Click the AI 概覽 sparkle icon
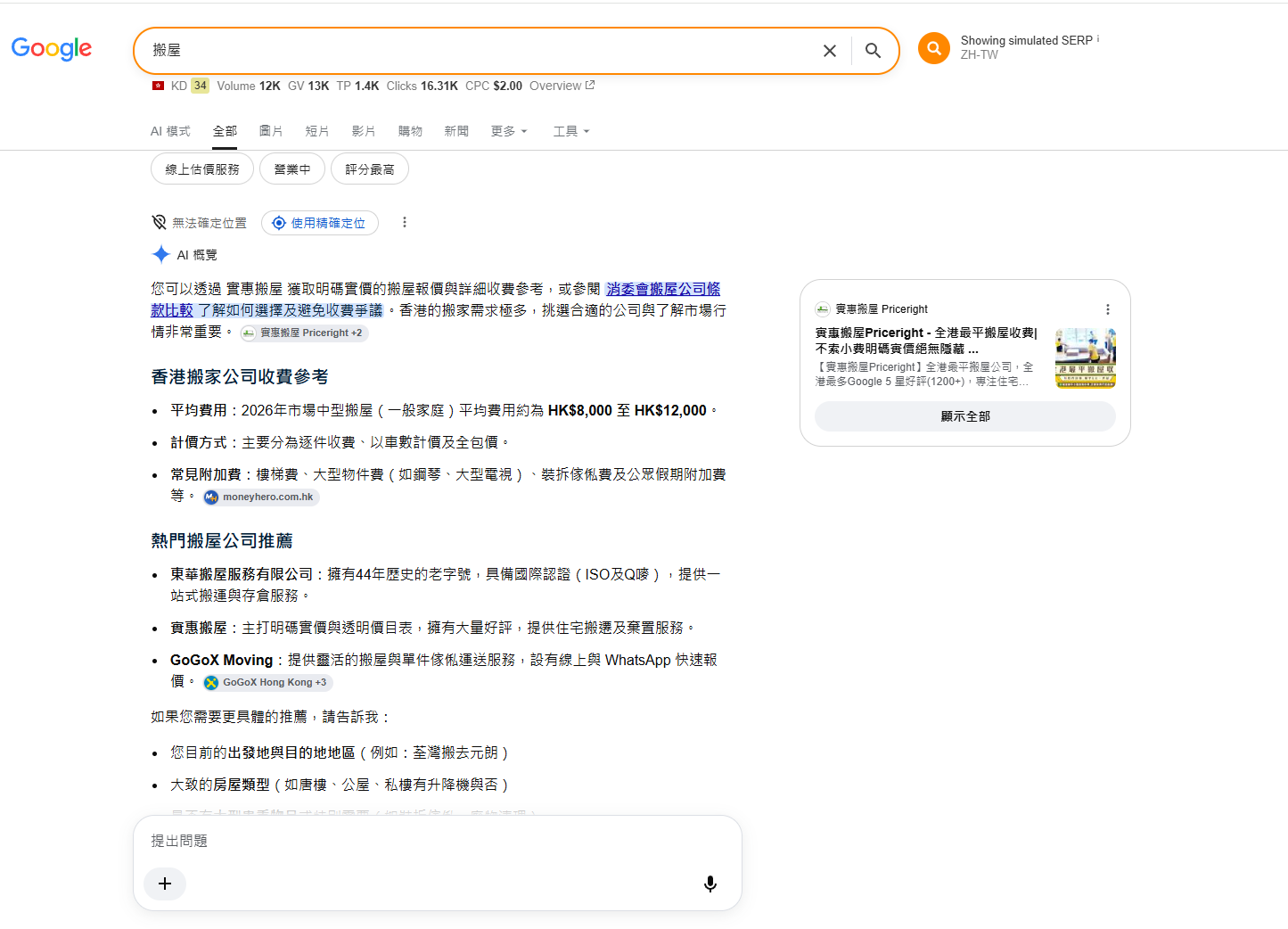The width and height of the screenshot is (1288, 929). pyautogui.click(x=160, y=254)
